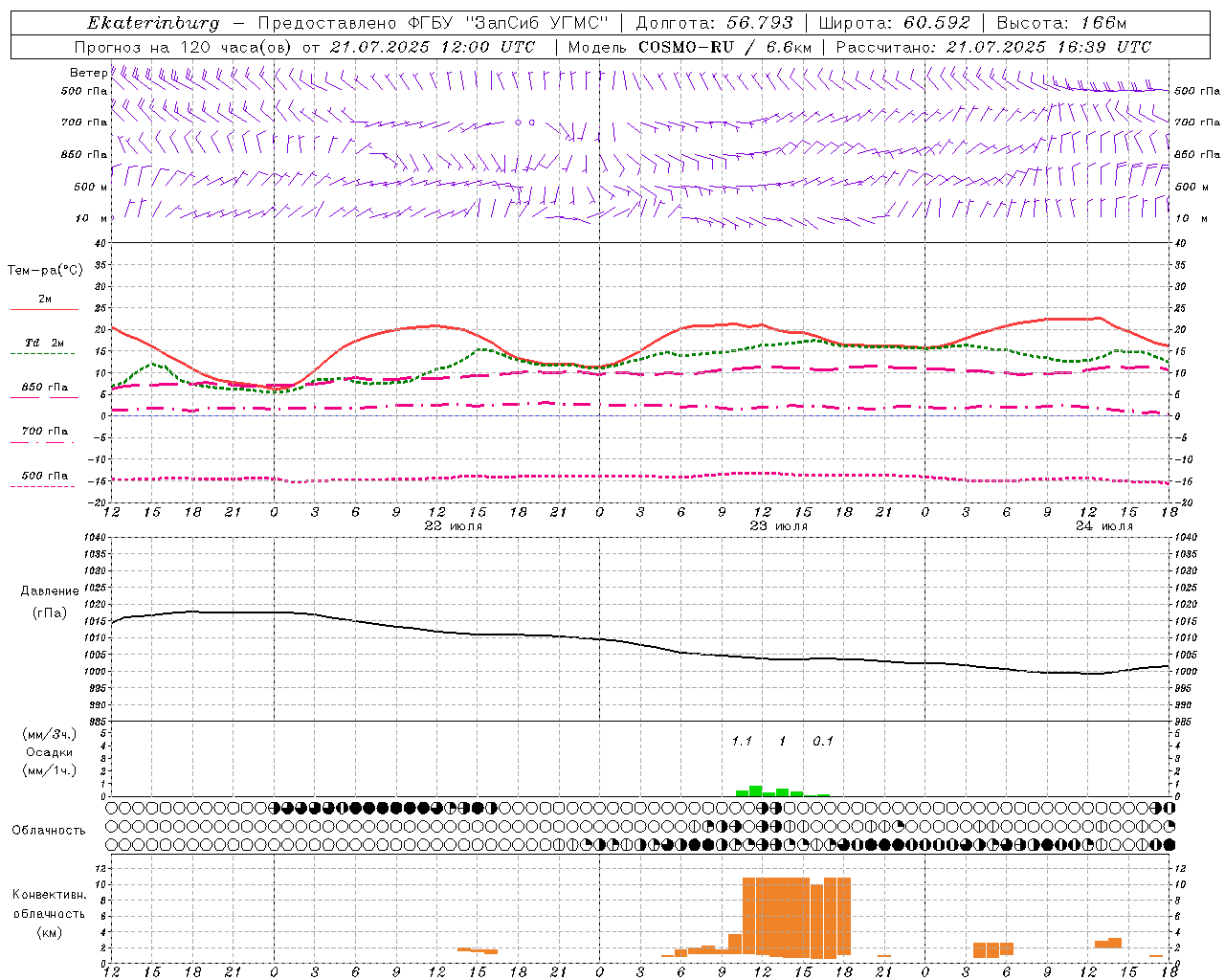Click the 'Облачность' cloud cover label

tap(49, 831)
